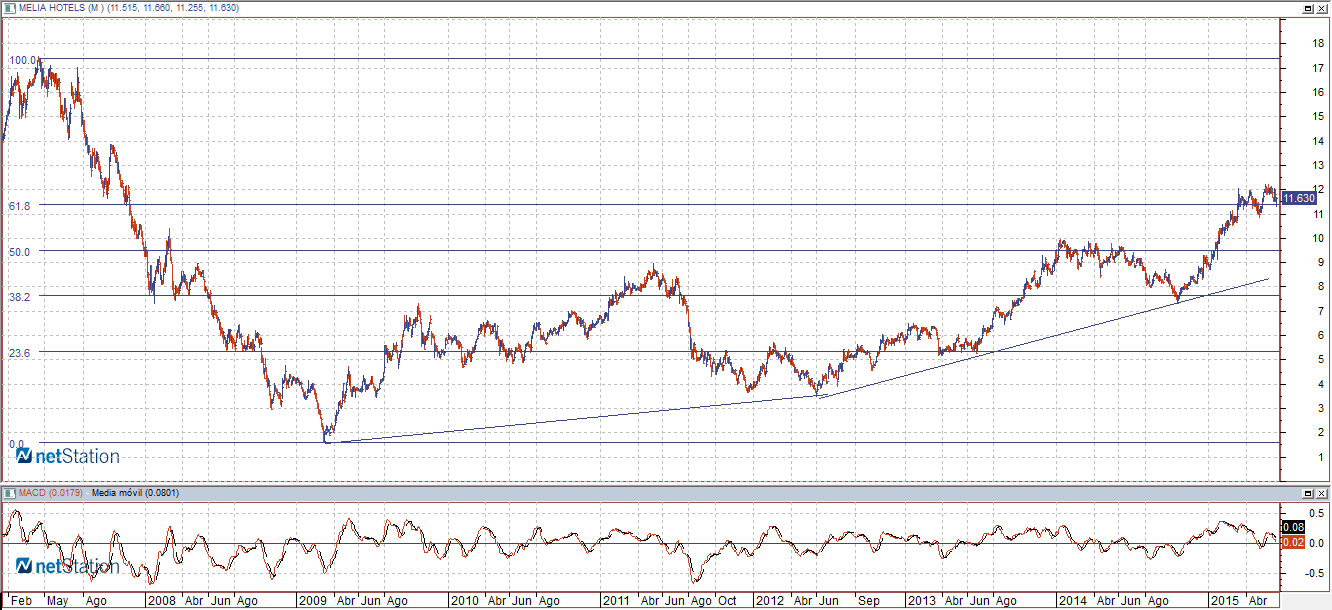Viewport: 1332px width, 610px height.
Task: Click the price values (11.515, 11.660, 11.255, 11.630)
Action: click(173, 8)
